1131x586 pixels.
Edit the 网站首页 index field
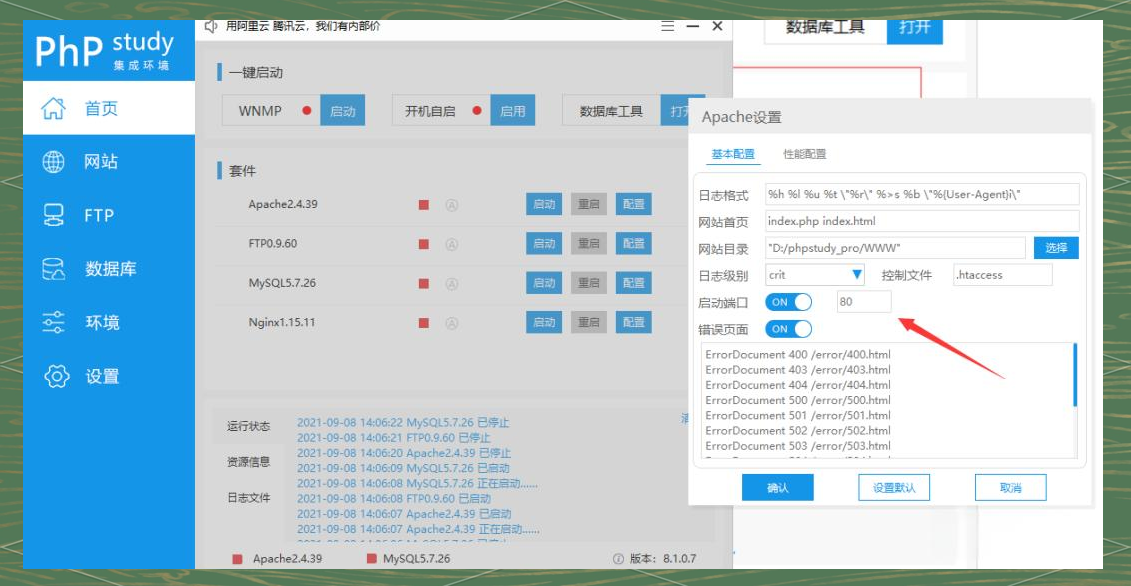tap(922, 221)
